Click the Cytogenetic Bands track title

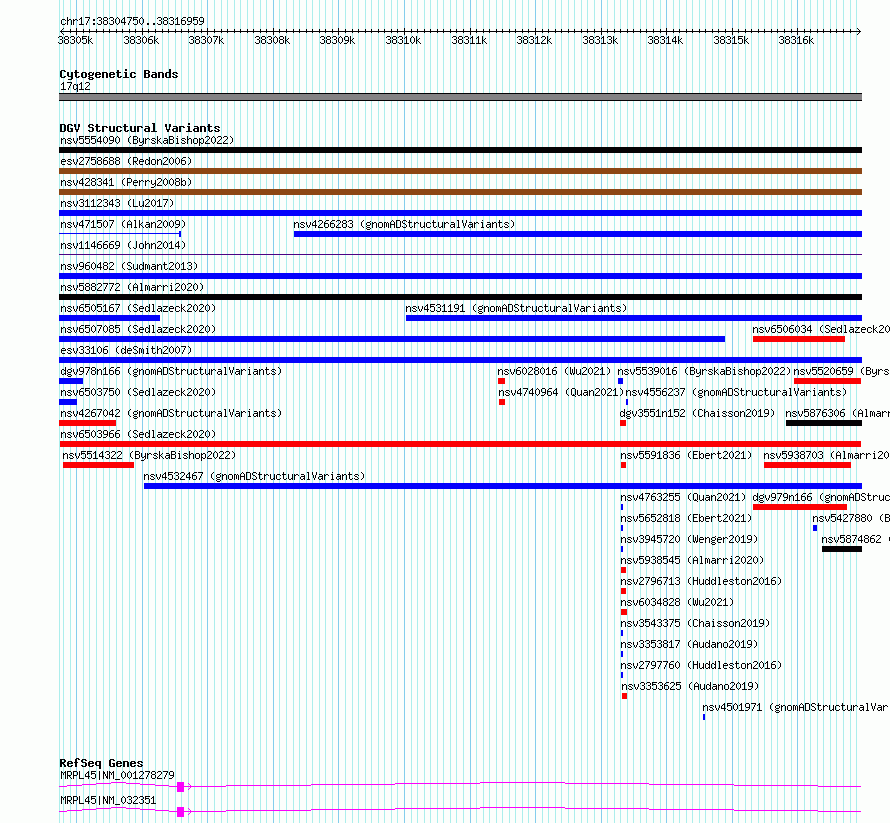[x=119, y=74]
